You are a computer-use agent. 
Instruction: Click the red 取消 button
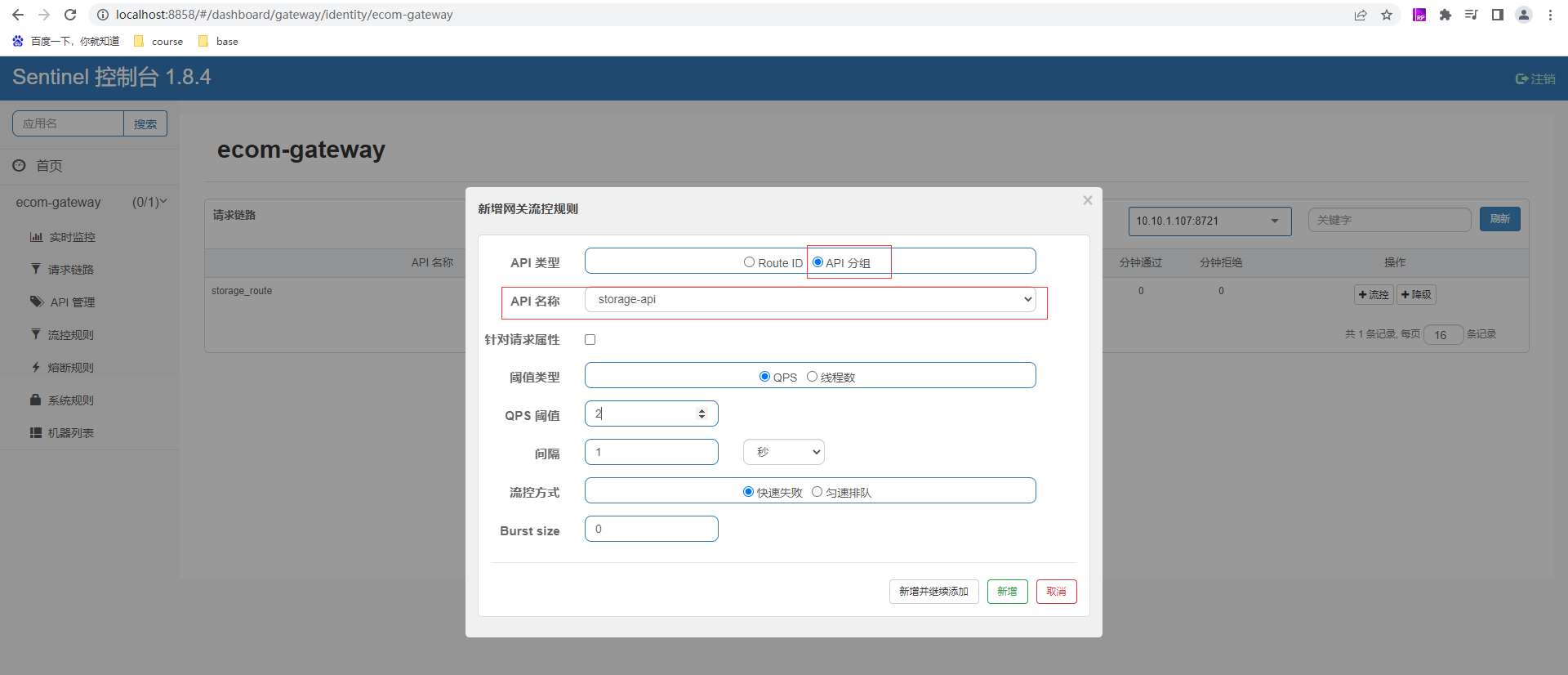pos(1056,592)
